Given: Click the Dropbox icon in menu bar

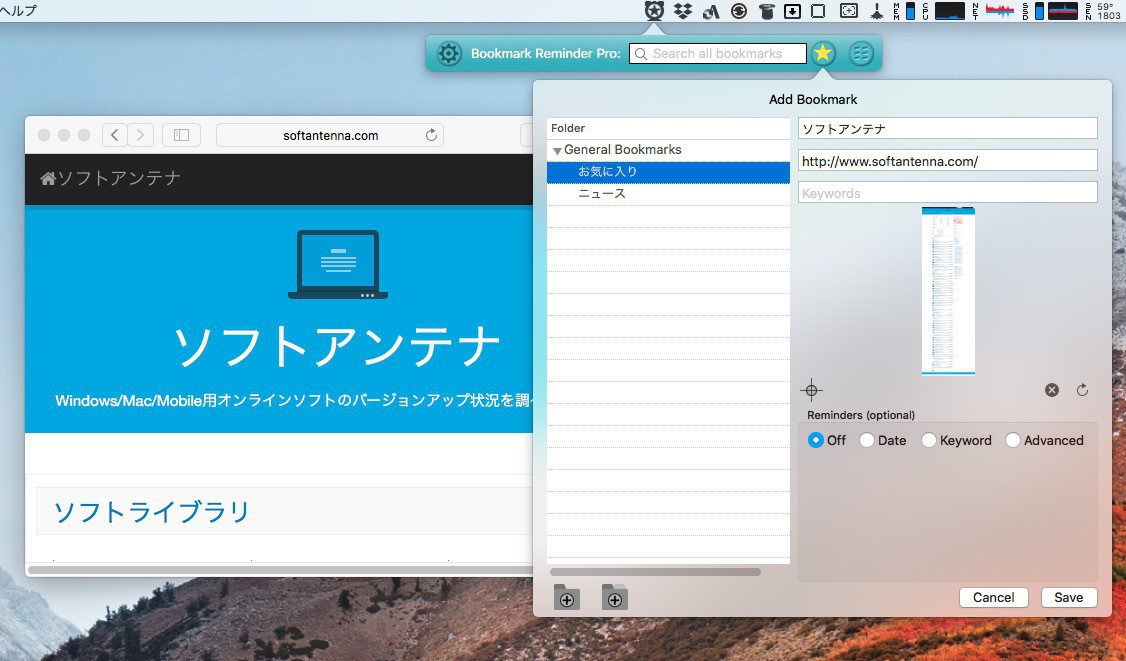Looking at the screenshot, I should click(x=683, y=11).
